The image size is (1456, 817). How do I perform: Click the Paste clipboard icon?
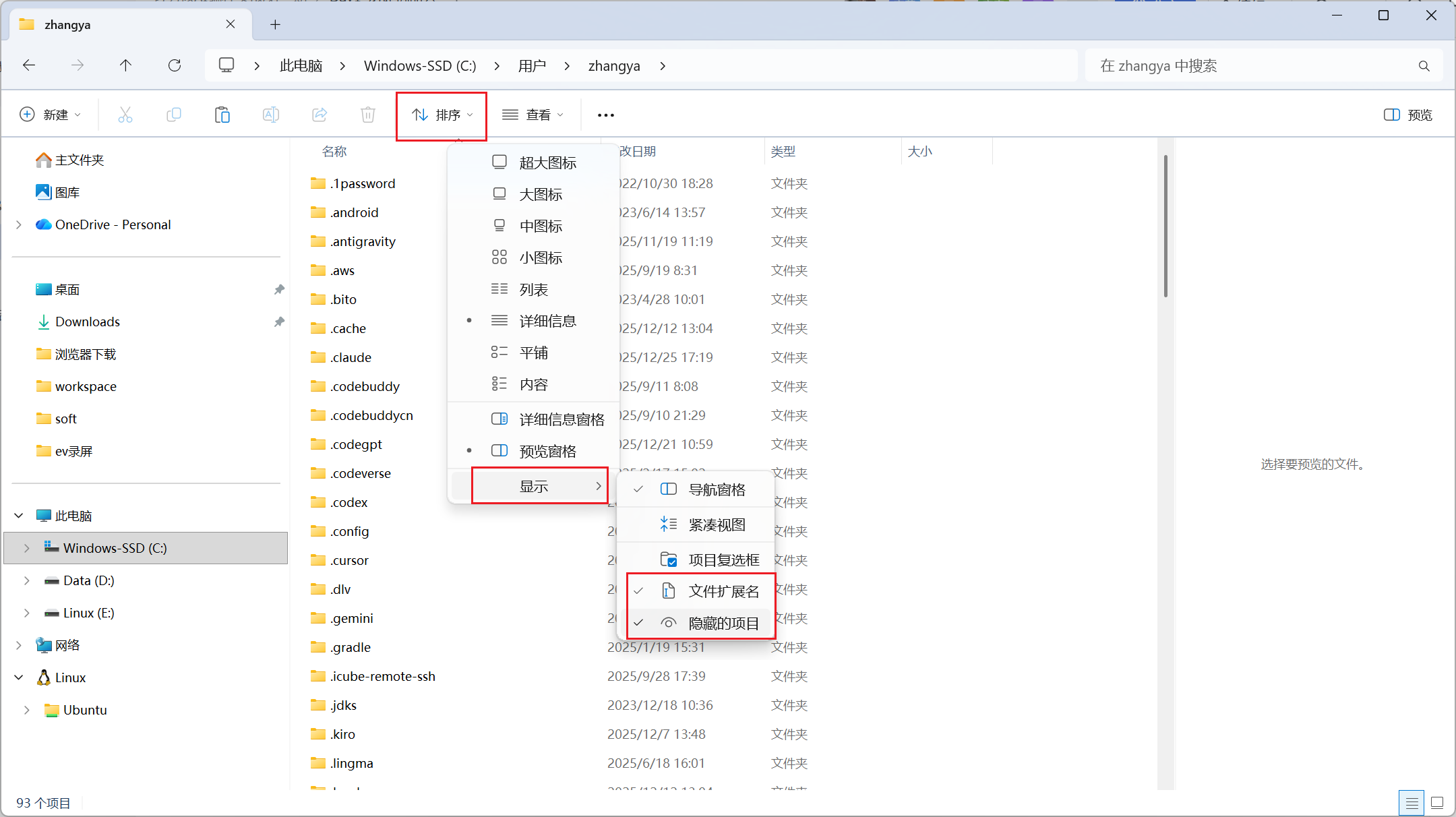click(x=222, y=115)
